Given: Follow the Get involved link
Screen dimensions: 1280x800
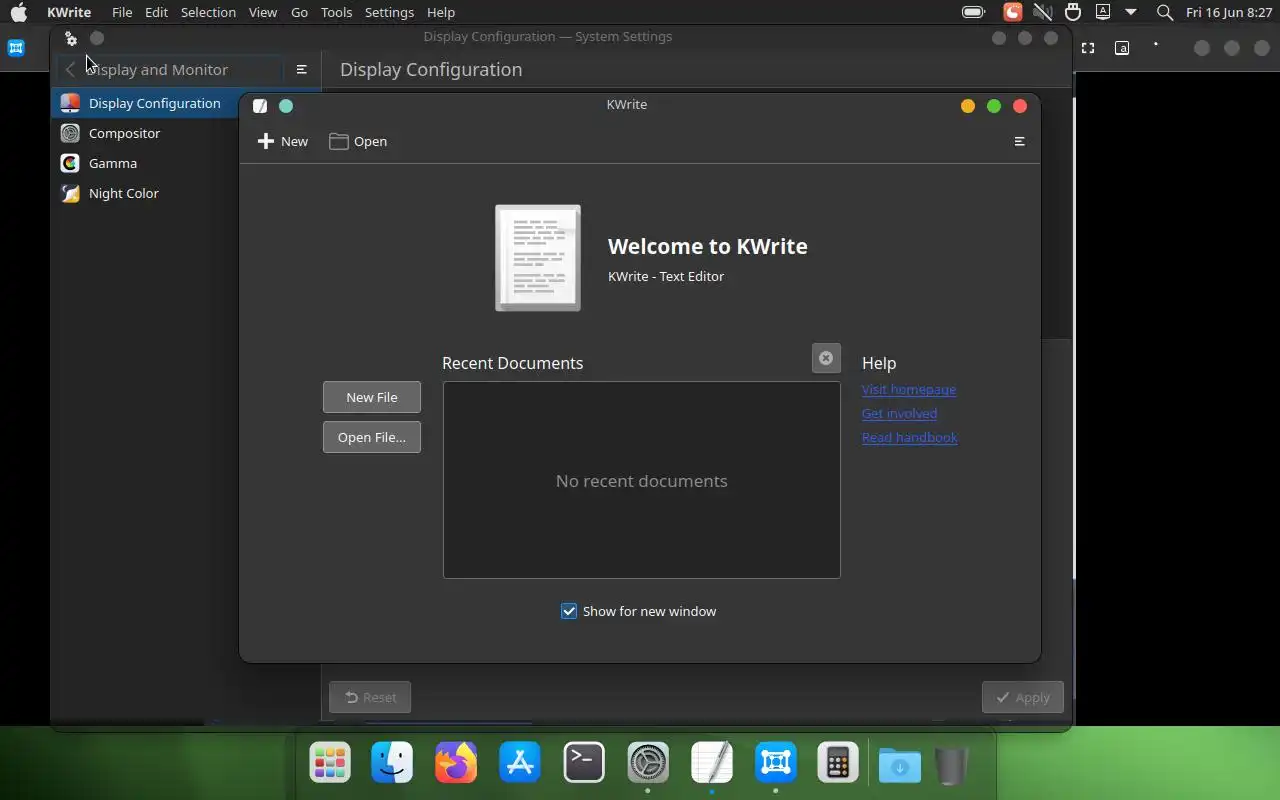Looking at the screenshot, I should [x=899, y=413].
